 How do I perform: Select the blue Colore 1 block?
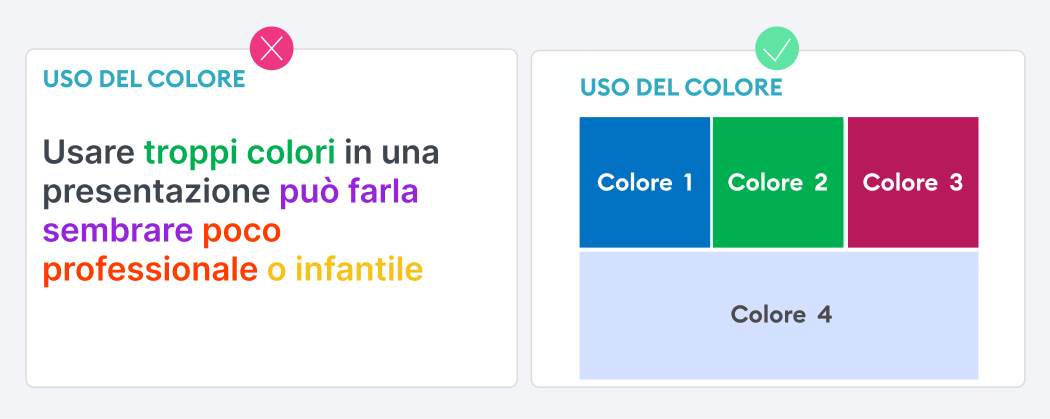(645, 182)
